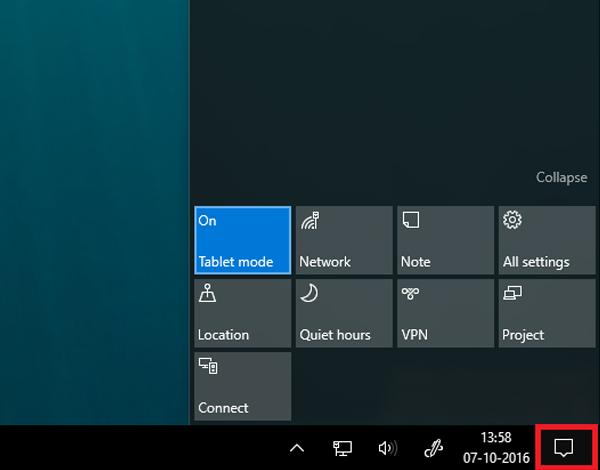
Task: Click the Action Center notification icon
Action: [566, 448]
